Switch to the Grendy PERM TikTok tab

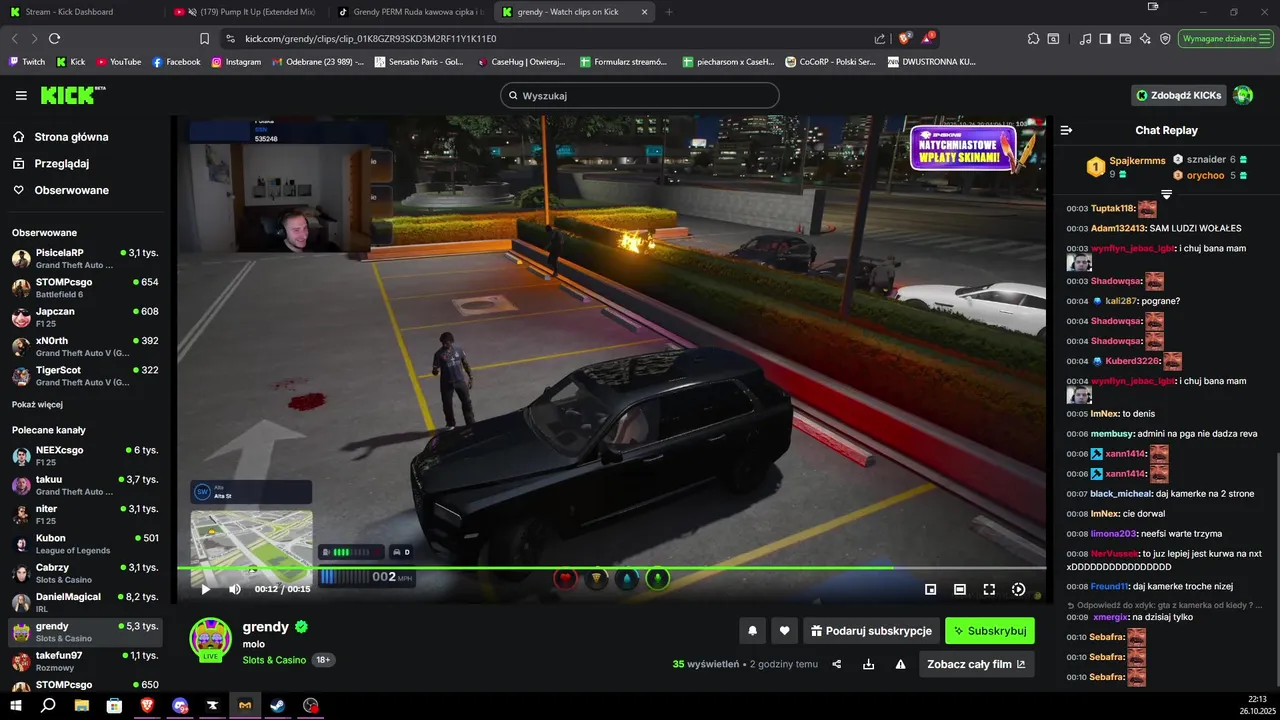pyautogui.click(x=411, y=12)
